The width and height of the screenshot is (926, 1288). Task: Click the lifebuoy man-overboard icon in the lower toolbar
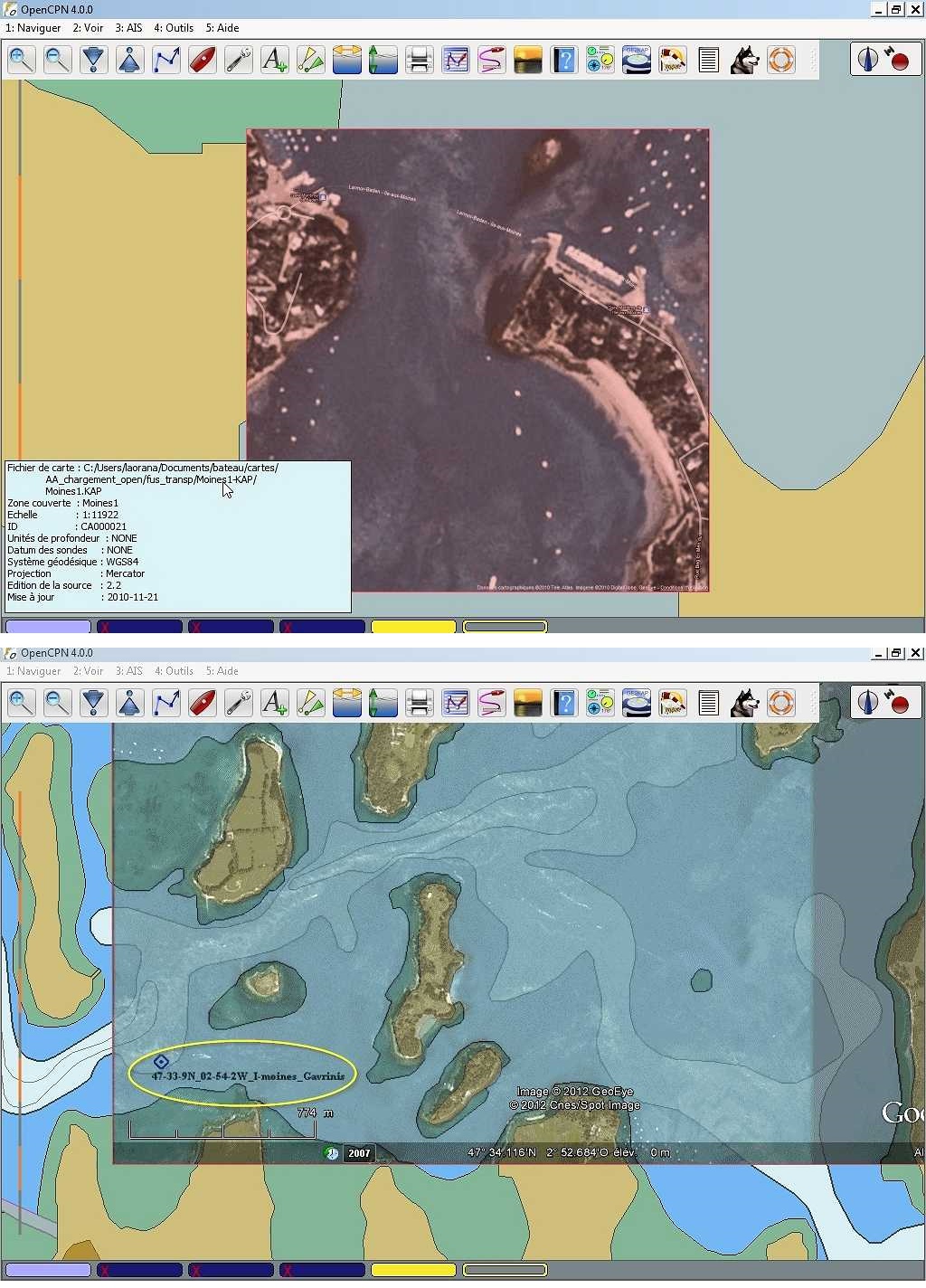pos(781,703)
